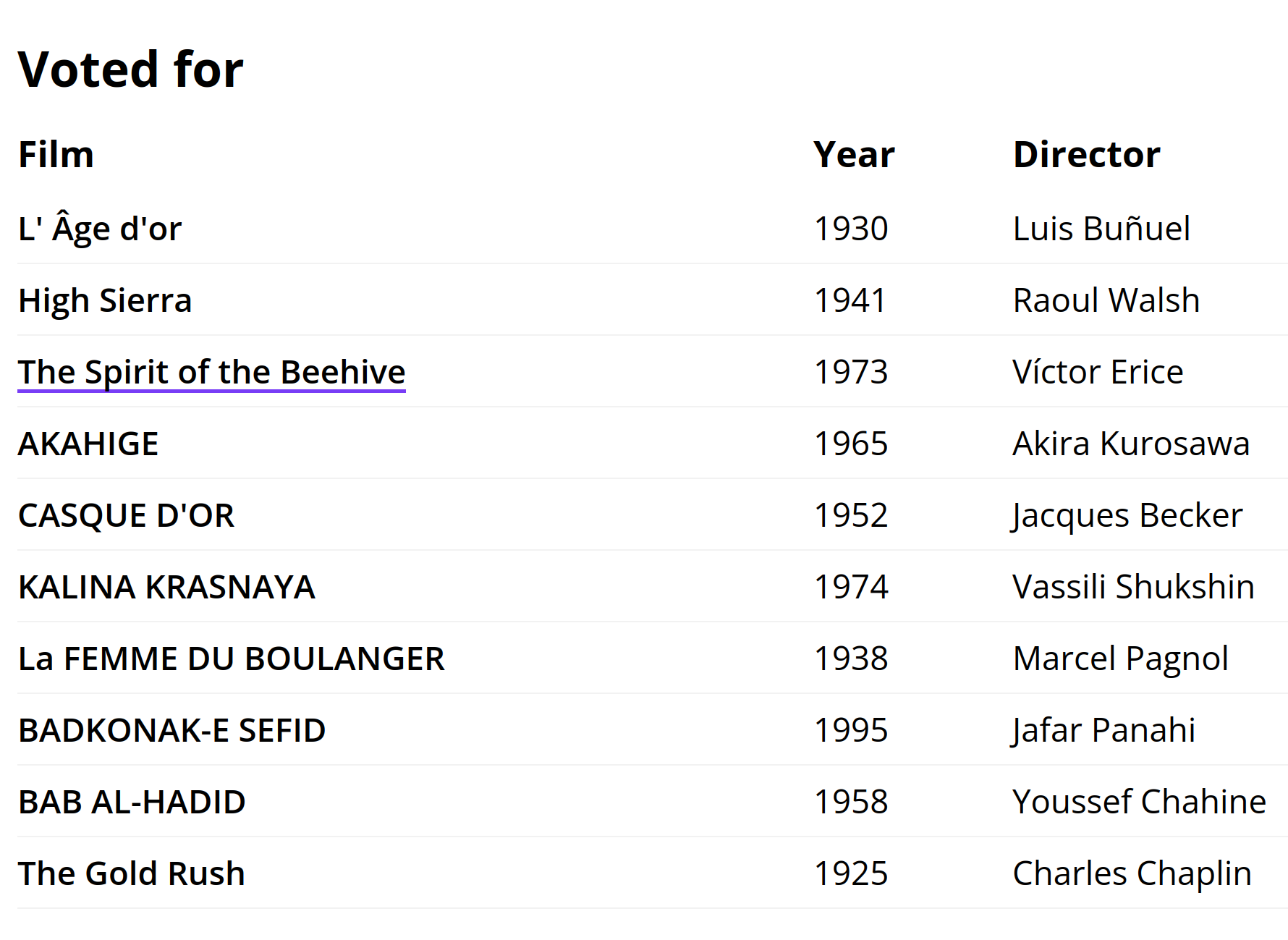Select the L' Âge d'or film title
The width and height of the screenshot is (1288, 940).
100,229
